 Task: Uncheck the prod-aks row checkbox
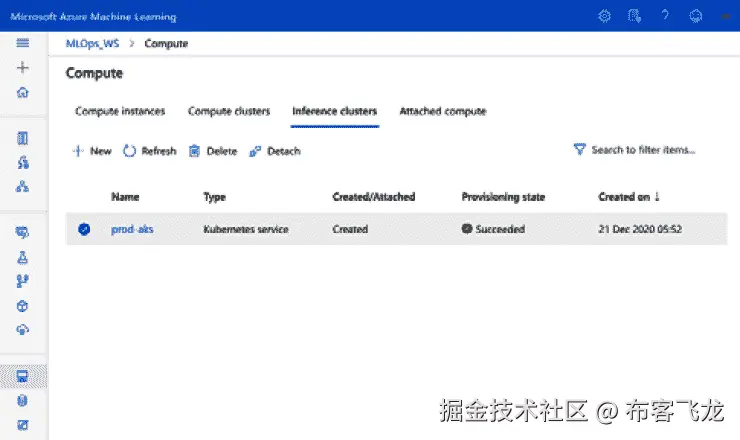(84, 229)
